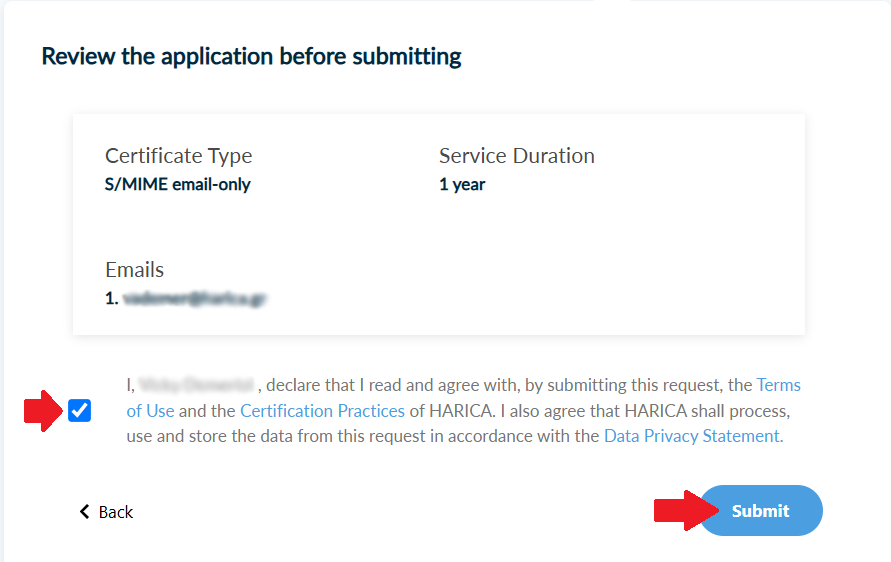
Task: Go back using the Back button
Action: 115,512
